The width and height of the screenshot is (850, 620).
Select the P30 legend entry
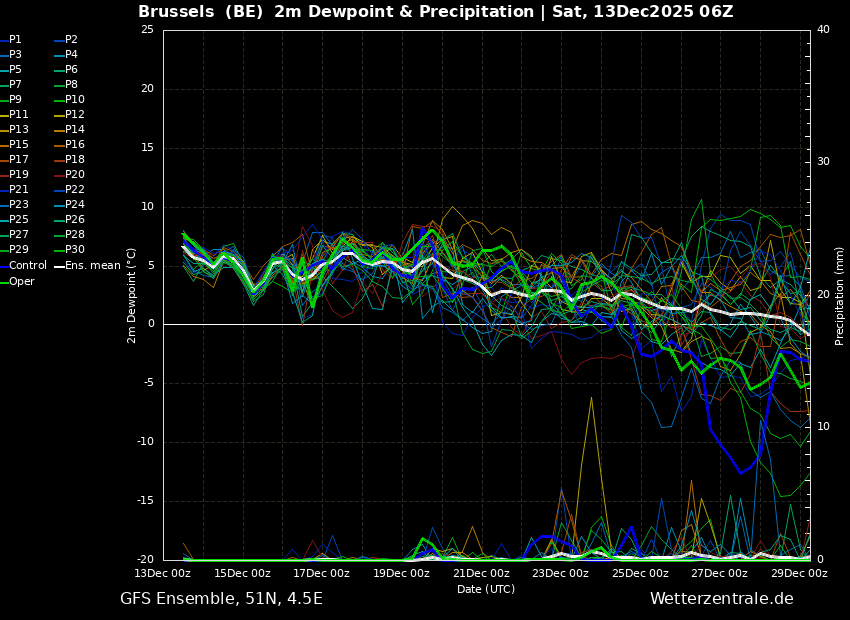tap(75, 250)
